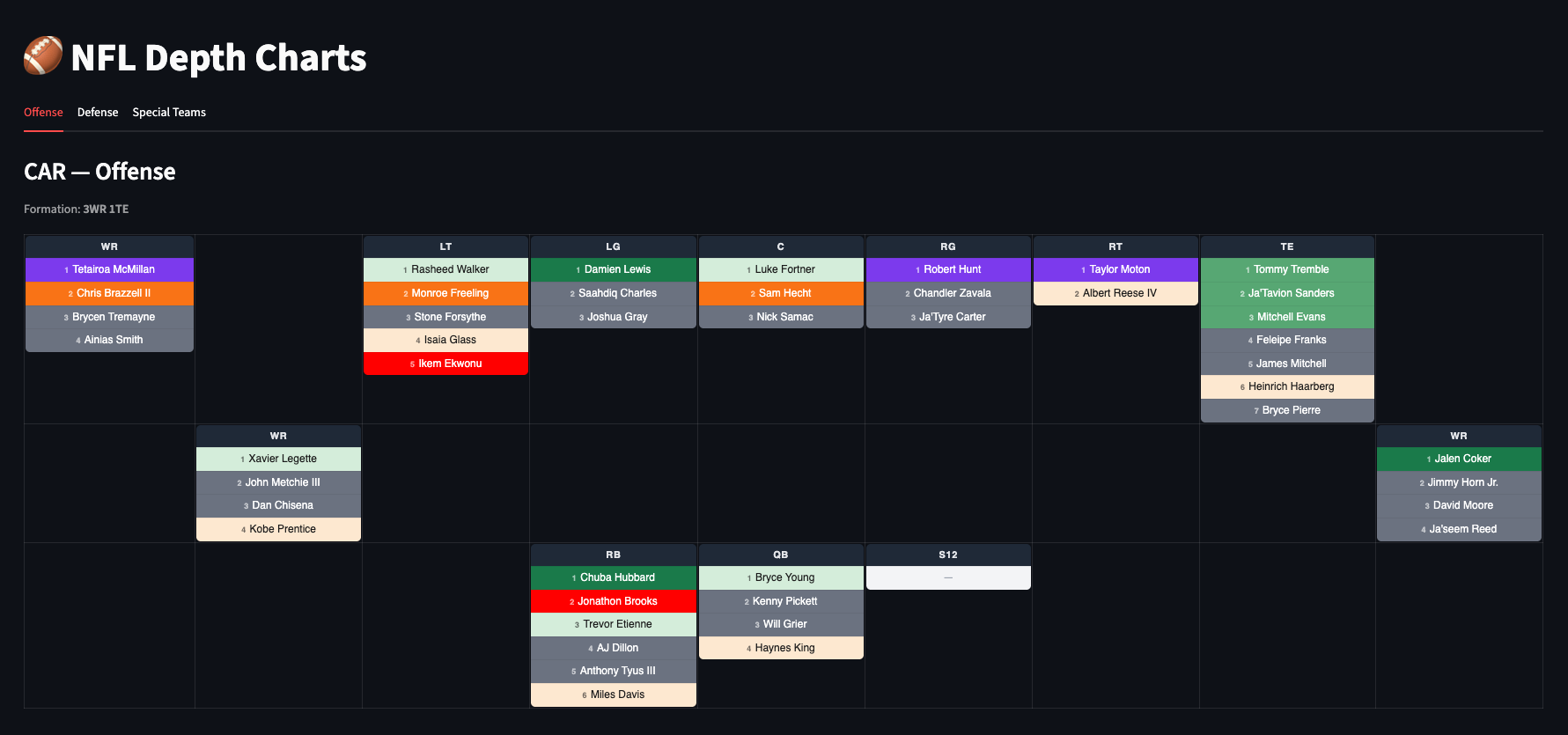This screenshot has height=735, width=1568.
Task: Select Jimmy Horn Jr. entry
Action: coord(1459,482)
